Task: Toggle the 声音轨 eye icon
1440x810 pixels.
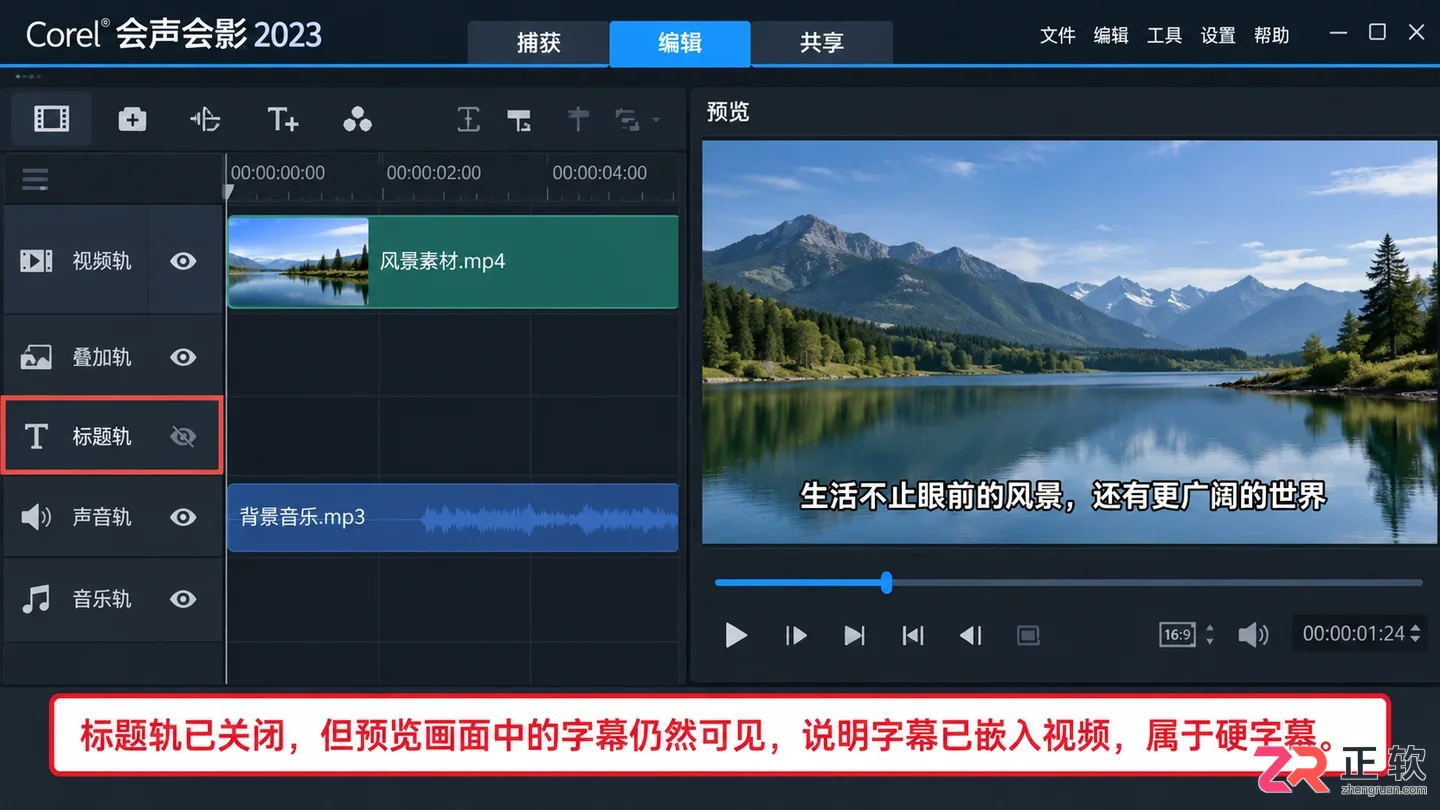Action: [183, 517]
